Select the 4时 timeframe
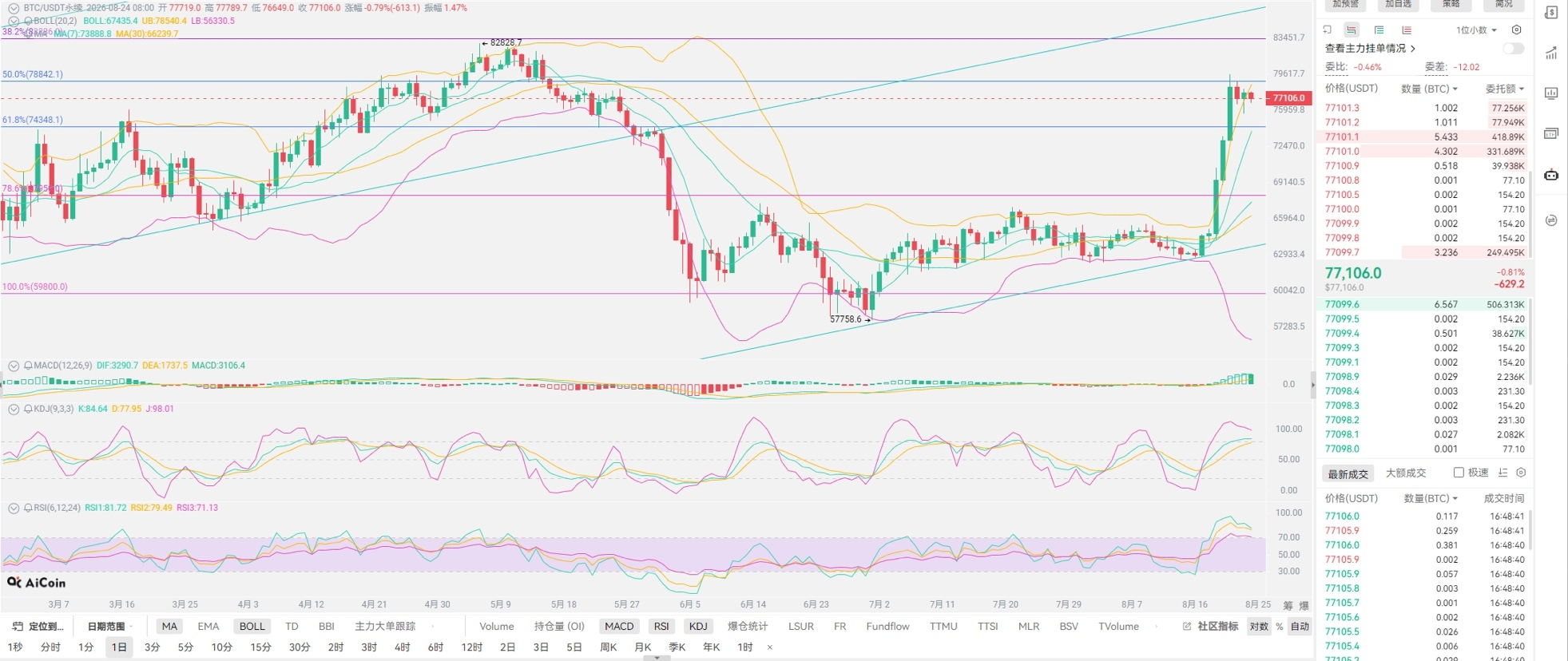This screenshot has width=1568, height=661. click(403, 647)
